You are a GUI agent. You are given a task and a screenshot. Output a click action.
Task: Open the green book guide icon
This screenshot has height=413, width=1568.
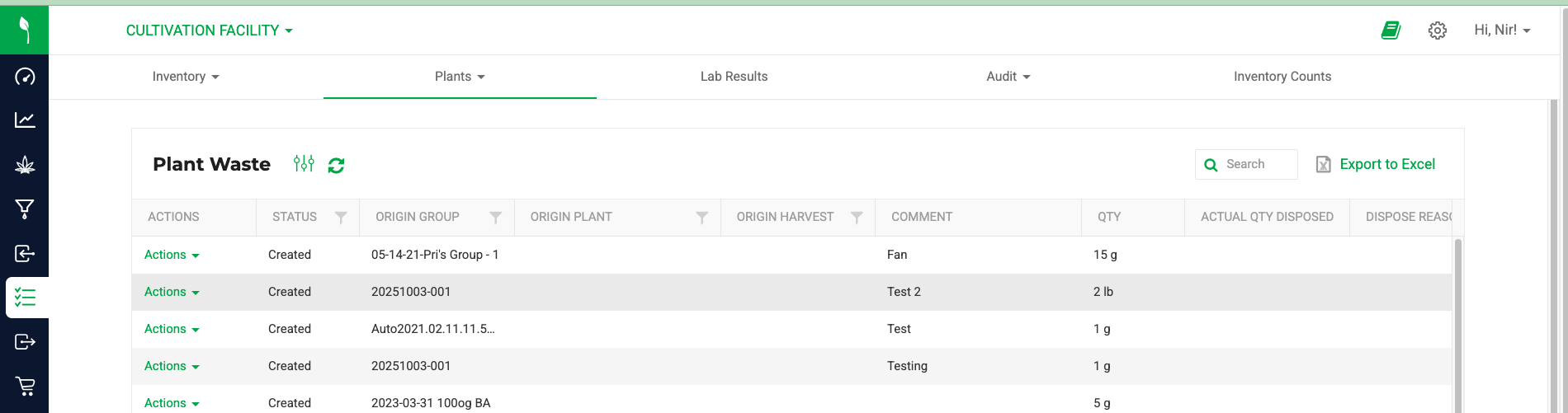(1391, 31)
